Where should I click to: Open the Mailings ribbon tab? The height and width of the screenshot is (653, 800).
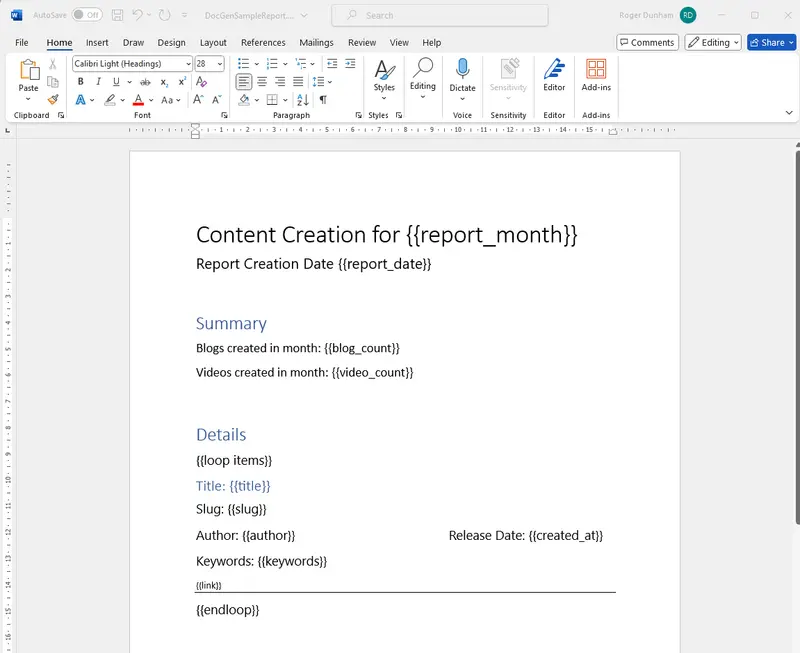[316, 43]
